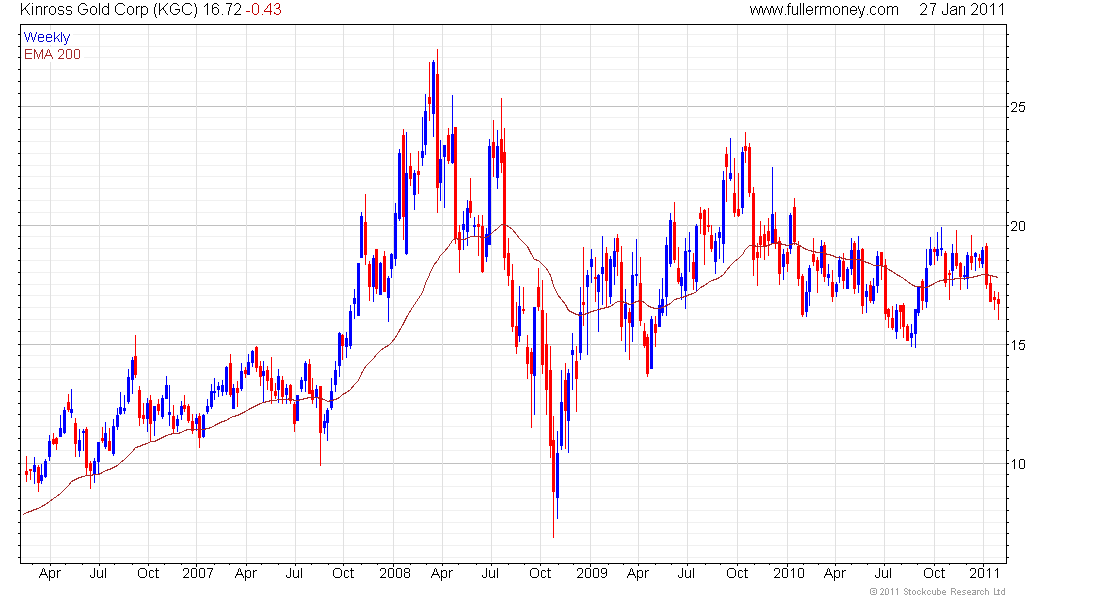Click the EMA 200 legend label

point(52,54)
